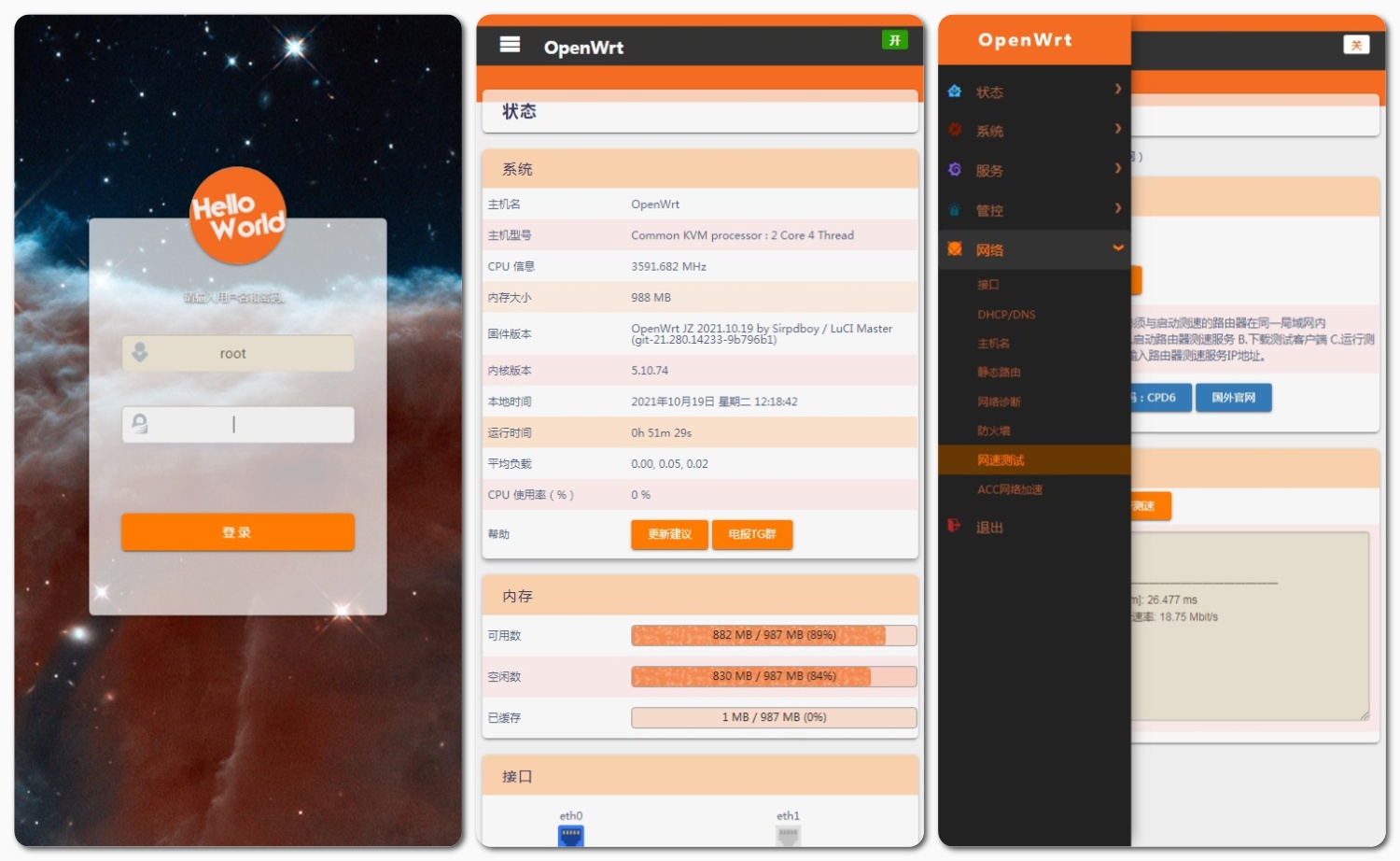The height and width of the screenshot is (861, 1400).
Task: Click the user avatar icon beside root
Action: pos(140,352)
